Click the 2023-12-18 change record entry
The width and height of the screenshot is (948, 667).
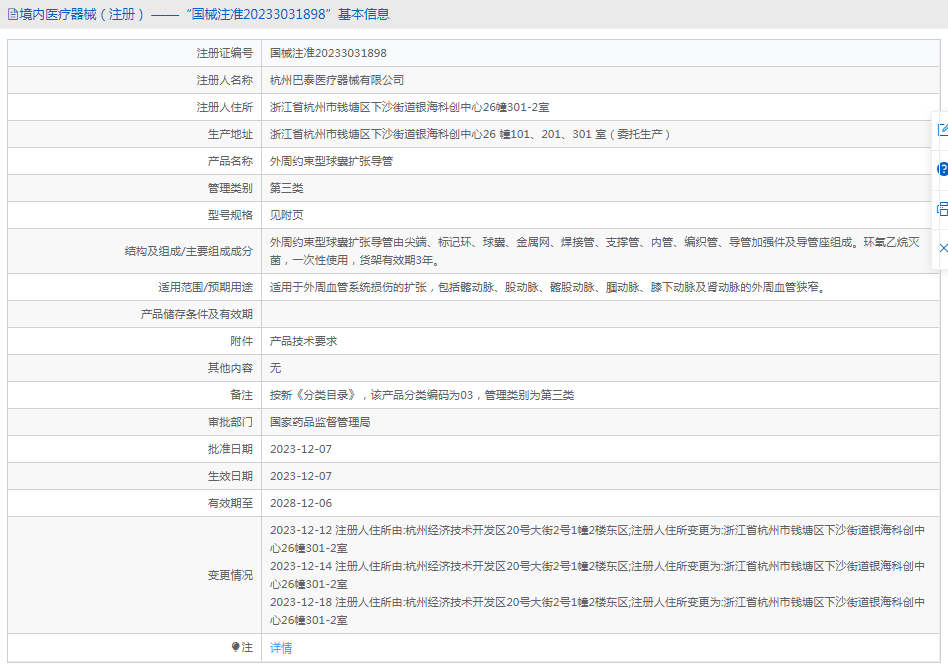pyautogui.click(x=597, y=611)
